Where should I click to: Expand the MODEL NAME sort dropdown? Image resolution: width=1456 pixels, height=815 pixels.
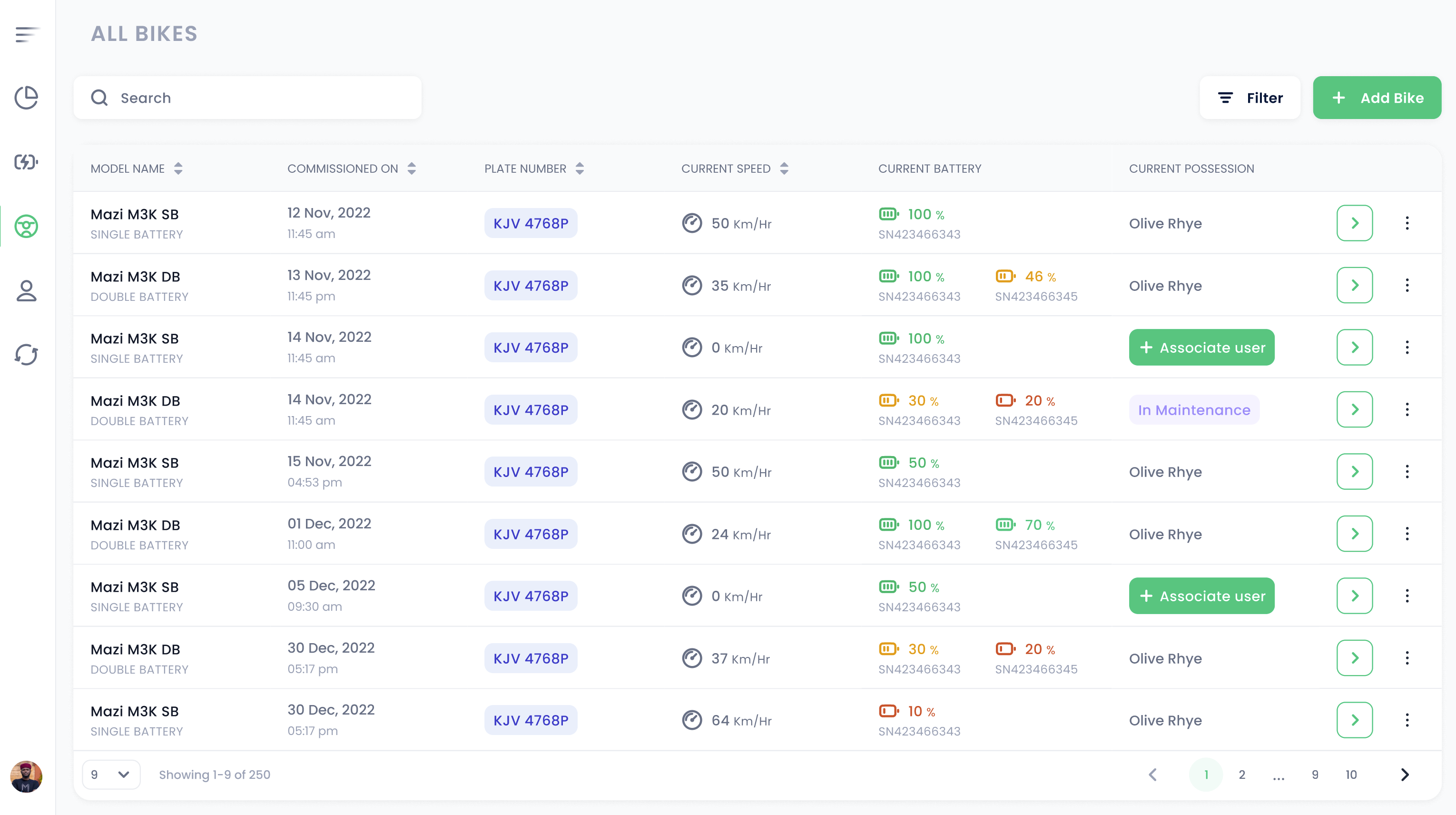point(178,168)
